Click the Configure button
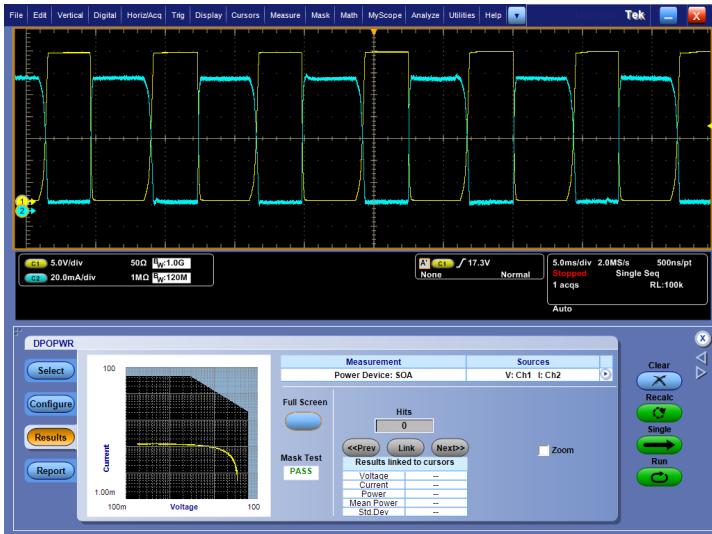Viewport: 712px width, 534px height. (x=51, y=404)
